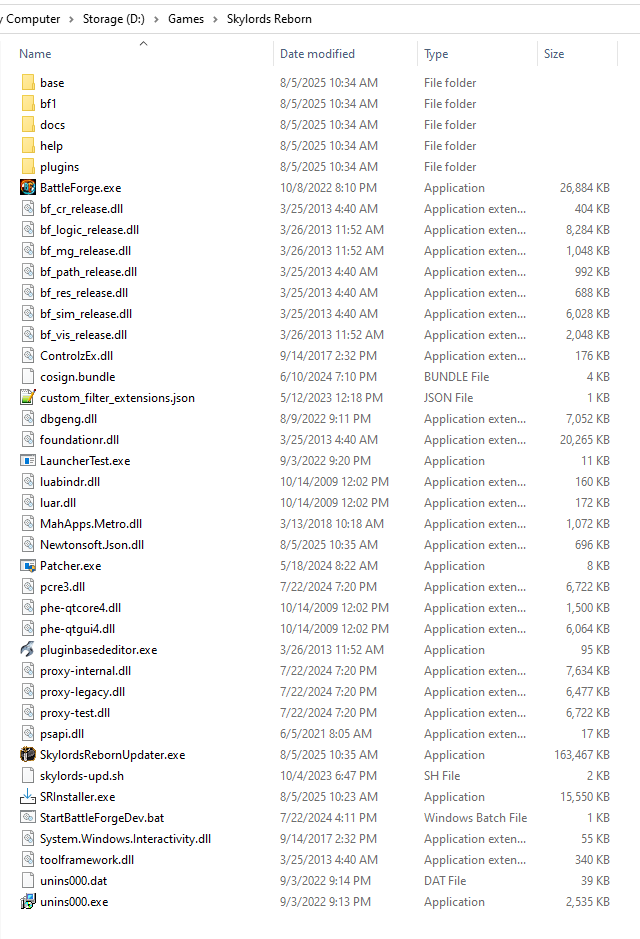This screenshot has width=640, height=939.
Task: Select the foundationr.dll file name
Action: coord(79,440)
